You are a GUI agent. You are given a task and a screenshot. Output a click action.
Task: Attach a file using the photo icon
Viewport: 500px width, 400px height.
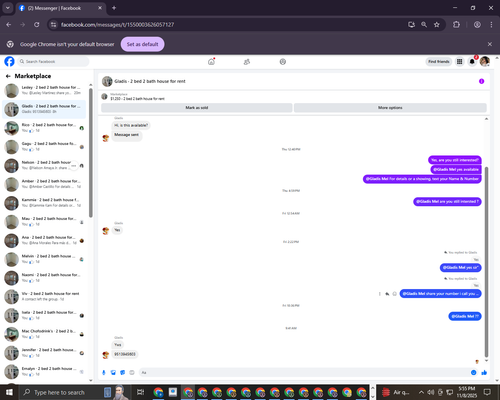113,372
